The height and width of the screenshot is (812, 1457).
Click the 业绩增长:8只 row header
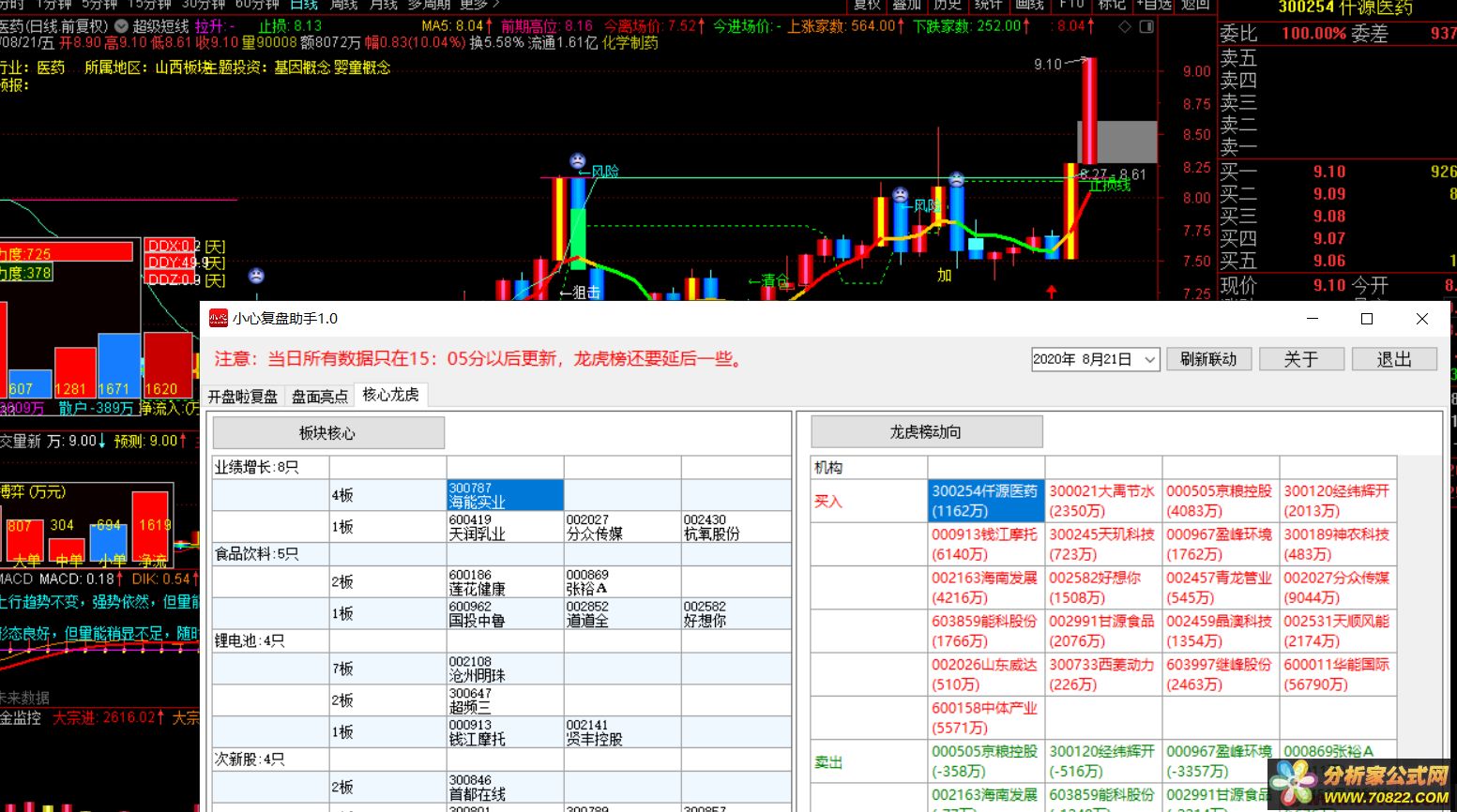coord(270,467)
